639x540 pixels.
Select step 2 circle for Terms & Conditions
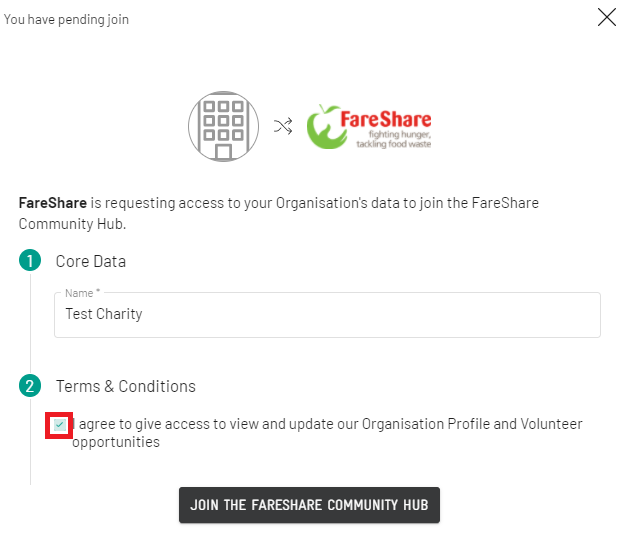click(30, 386)
